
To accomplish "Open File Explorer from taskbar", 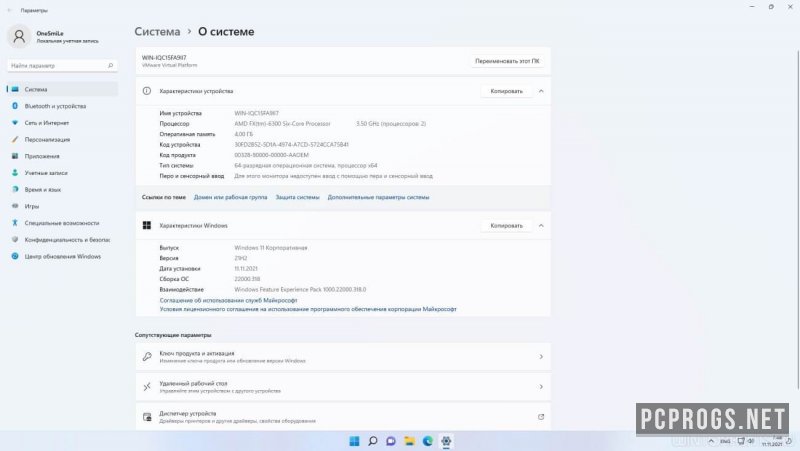I will click(x=409, y=441).
